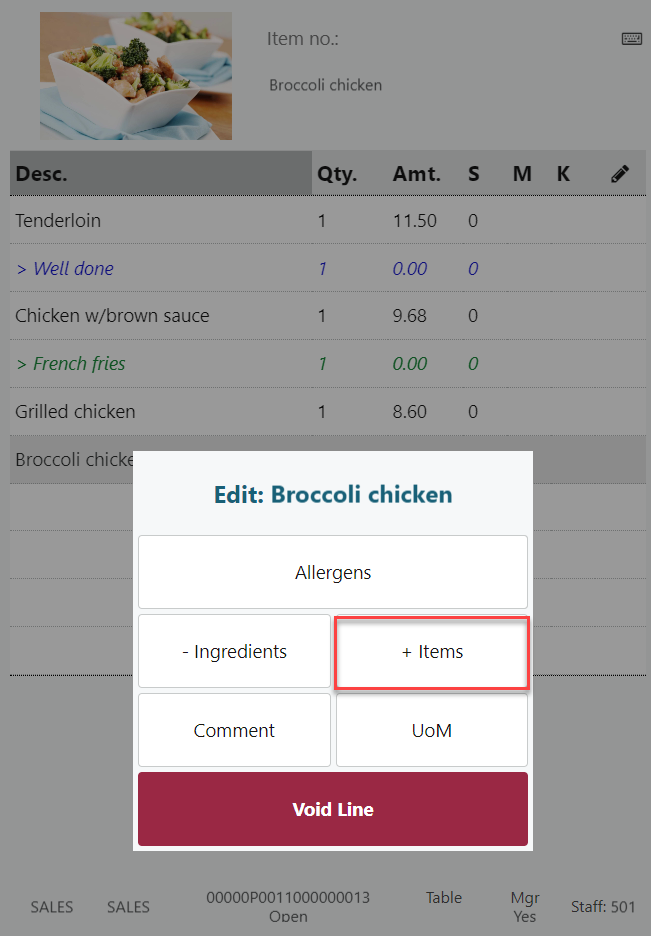
Task: Click the Staff: 501 status label
Action: [603, 907]
